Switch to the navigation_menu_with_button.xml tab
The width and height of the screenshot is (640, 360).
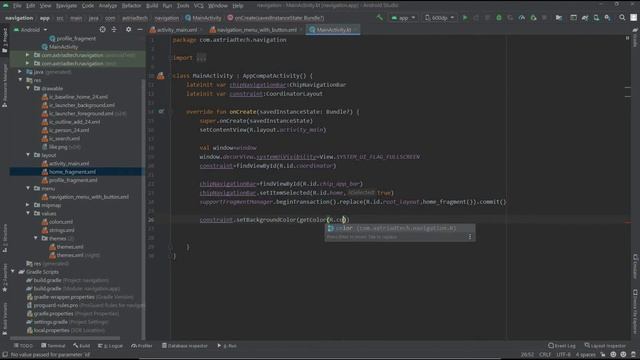(x=256, y=30)
